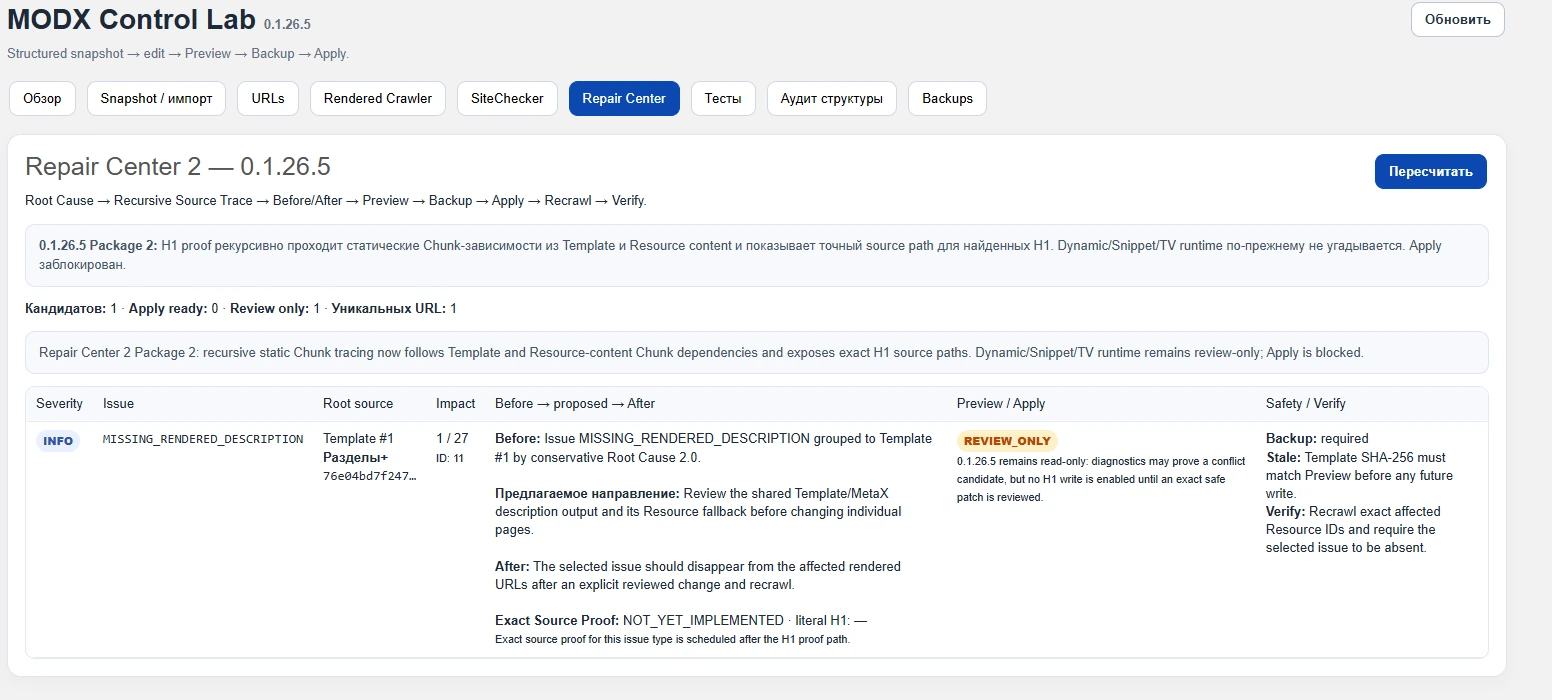1552x700 pixels.
Task: Click the Template #1 root source
Action: point(358,439)
